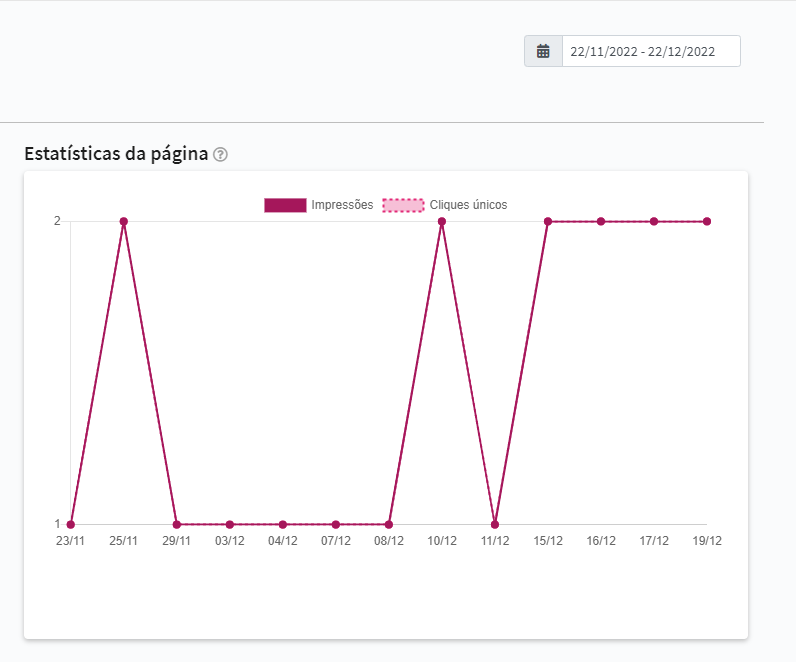796x662 pixels.
Task: Click the peak data point at 25/11
Action: [x=124, y=221]
